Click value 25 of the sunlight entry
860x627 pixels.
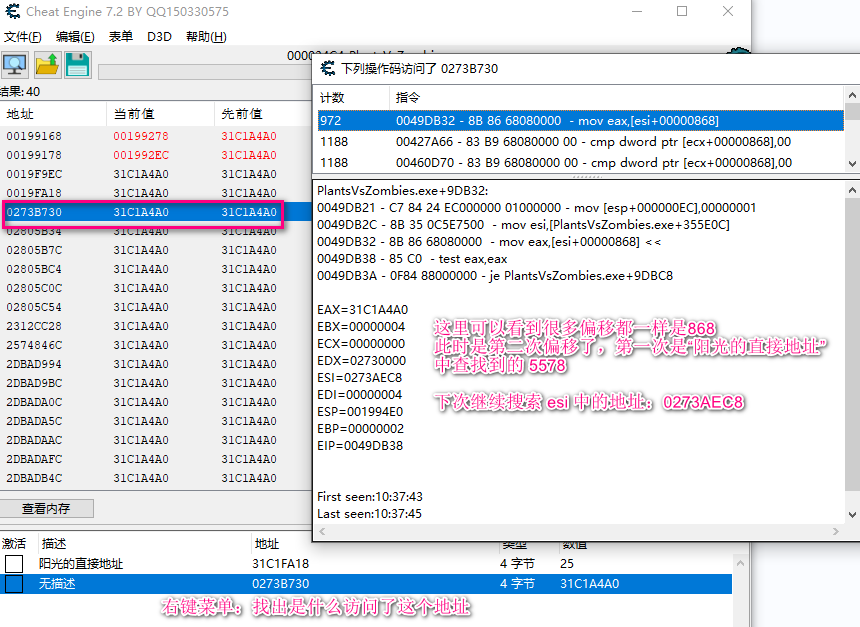(x=567, y=563)
